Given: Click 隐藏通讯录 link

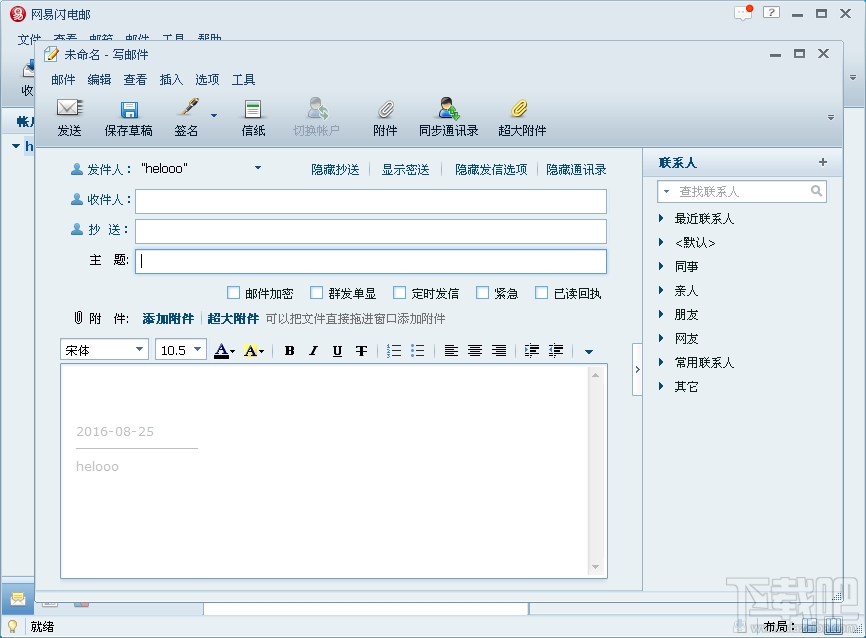Looking at the screenshot, I should coord(576,170).
